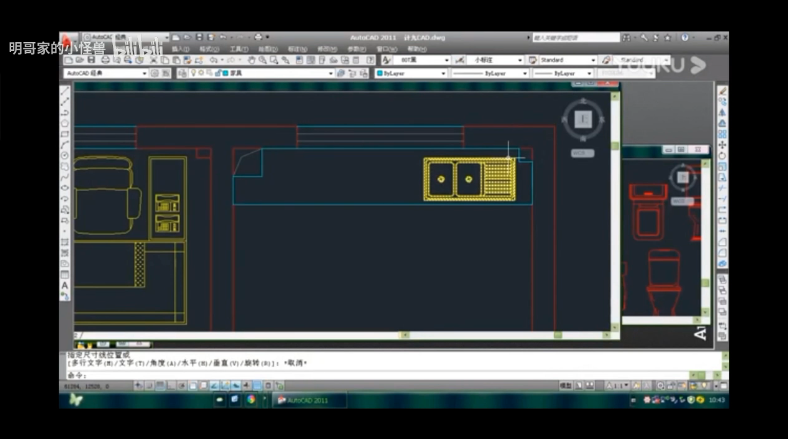This screenshot has height=439, width=788.
Task: Open the Windows Start menu
Action: click(x=76, y=400)
